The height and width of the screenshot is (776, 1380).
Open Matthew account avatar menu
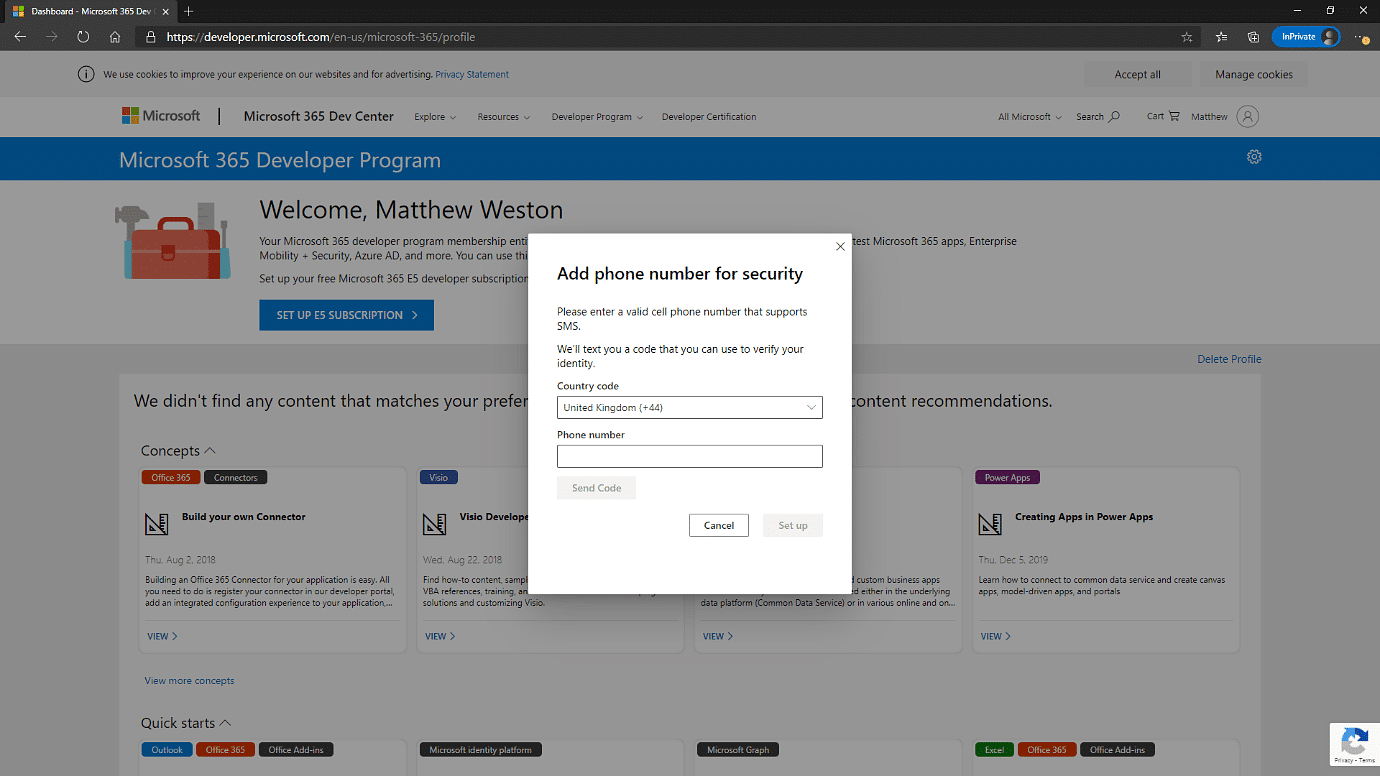pyautogui.click(x=1247, y=116)
